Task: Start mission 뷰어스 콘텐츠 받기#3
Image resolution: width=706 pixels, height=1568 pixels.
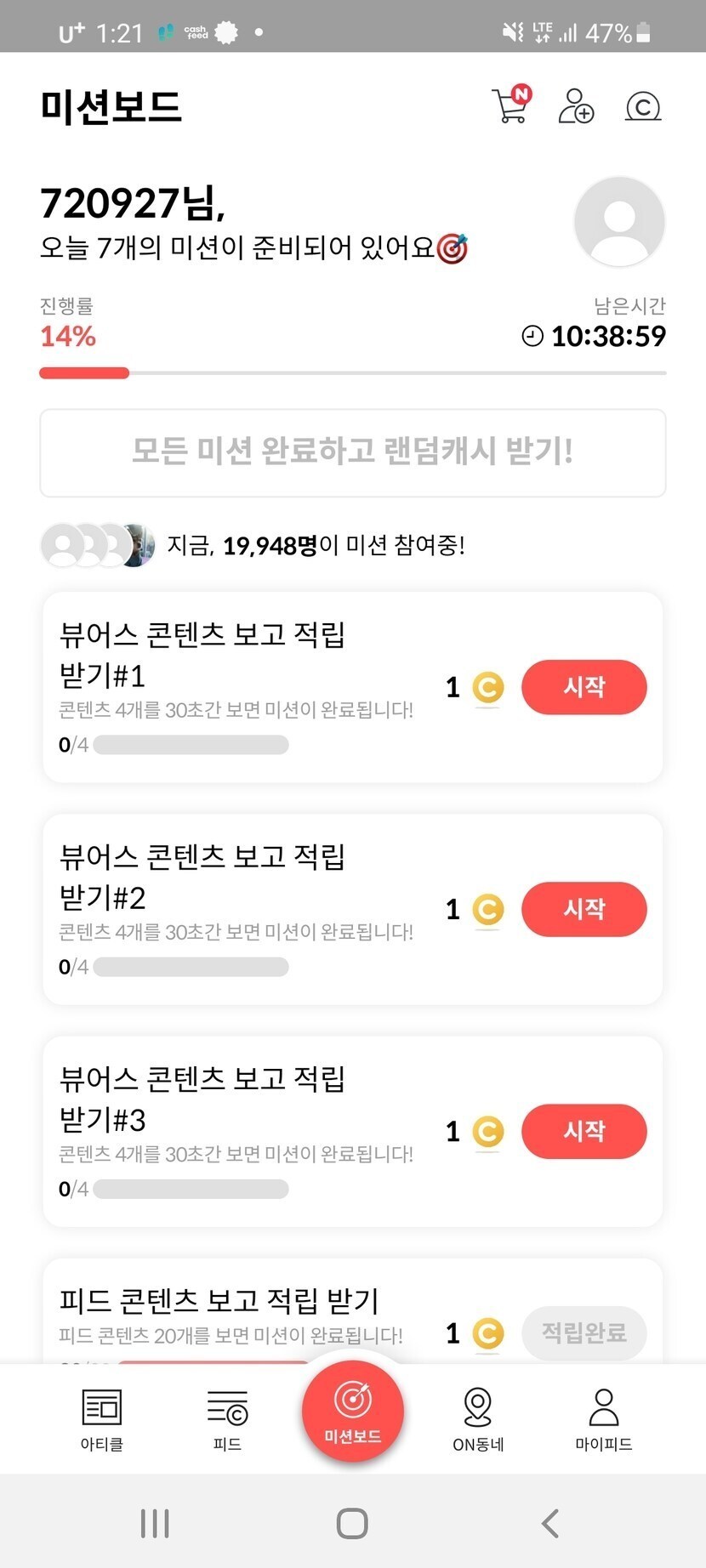Action: [x=584, y=1131]
